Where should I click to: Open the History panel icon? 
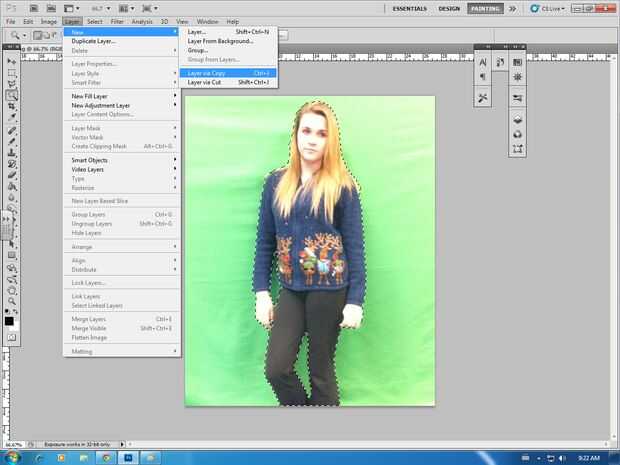pos(500,62)
